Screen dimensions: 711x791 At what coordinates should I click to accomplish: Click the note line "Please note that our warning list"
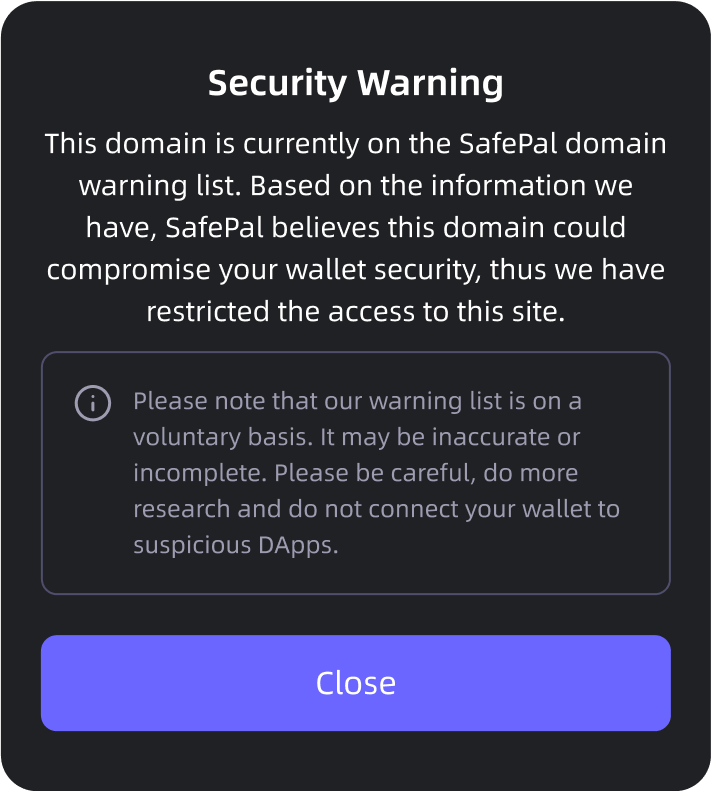coord(357,401)
